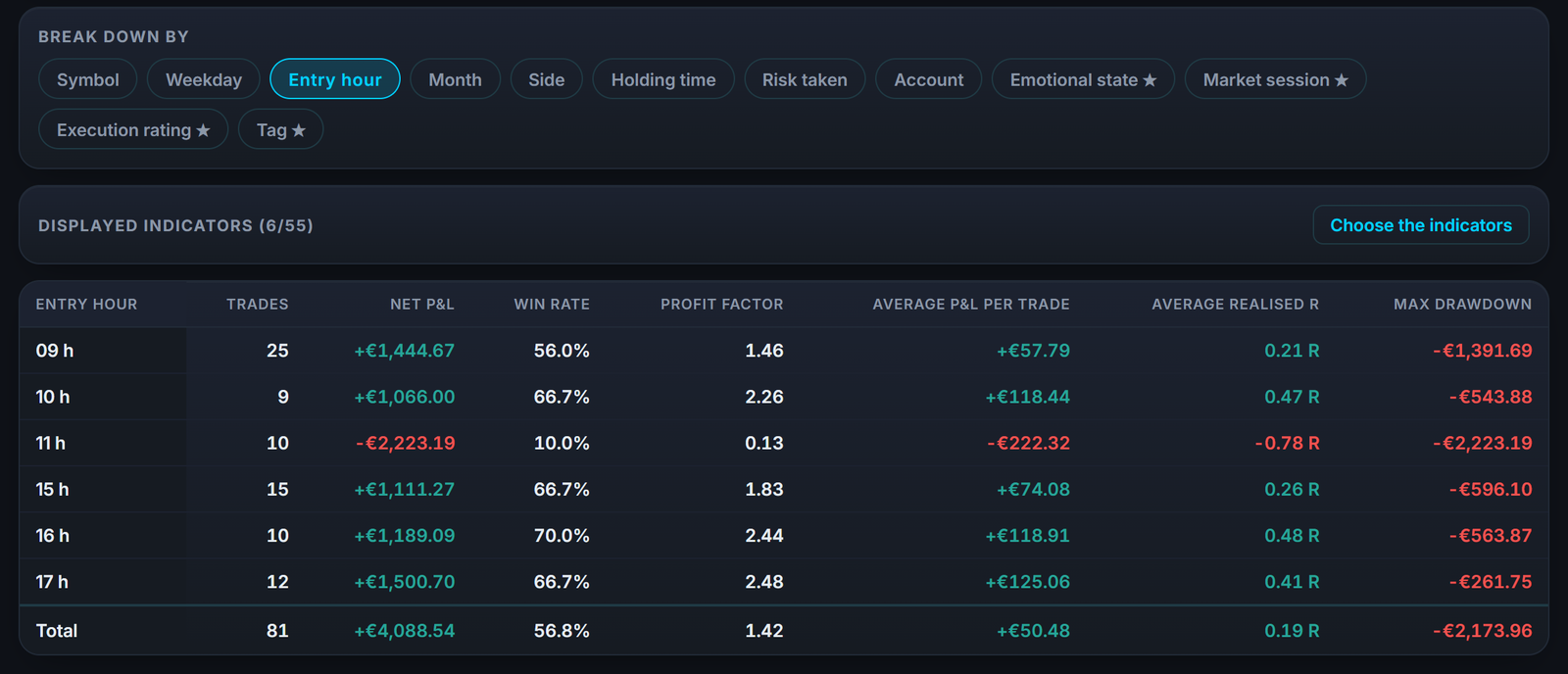Click the 0.47 R value in 10 h row
1568x674 pixels.
1292,397
